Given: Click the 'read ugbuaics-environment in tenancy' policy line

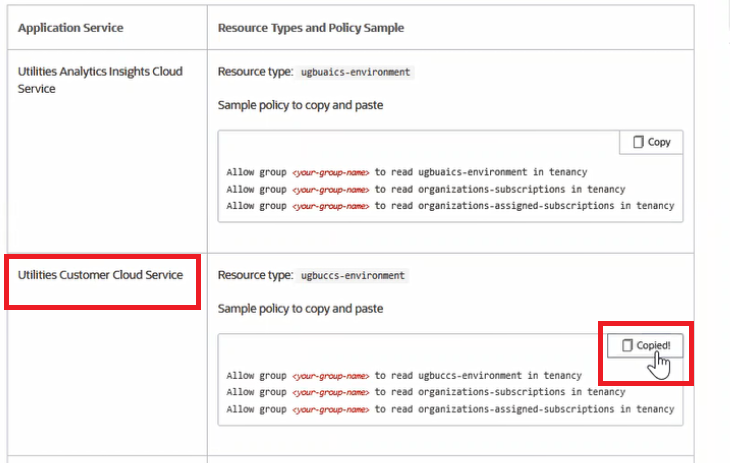Looking at the screenshot, I should pos(406,172).
